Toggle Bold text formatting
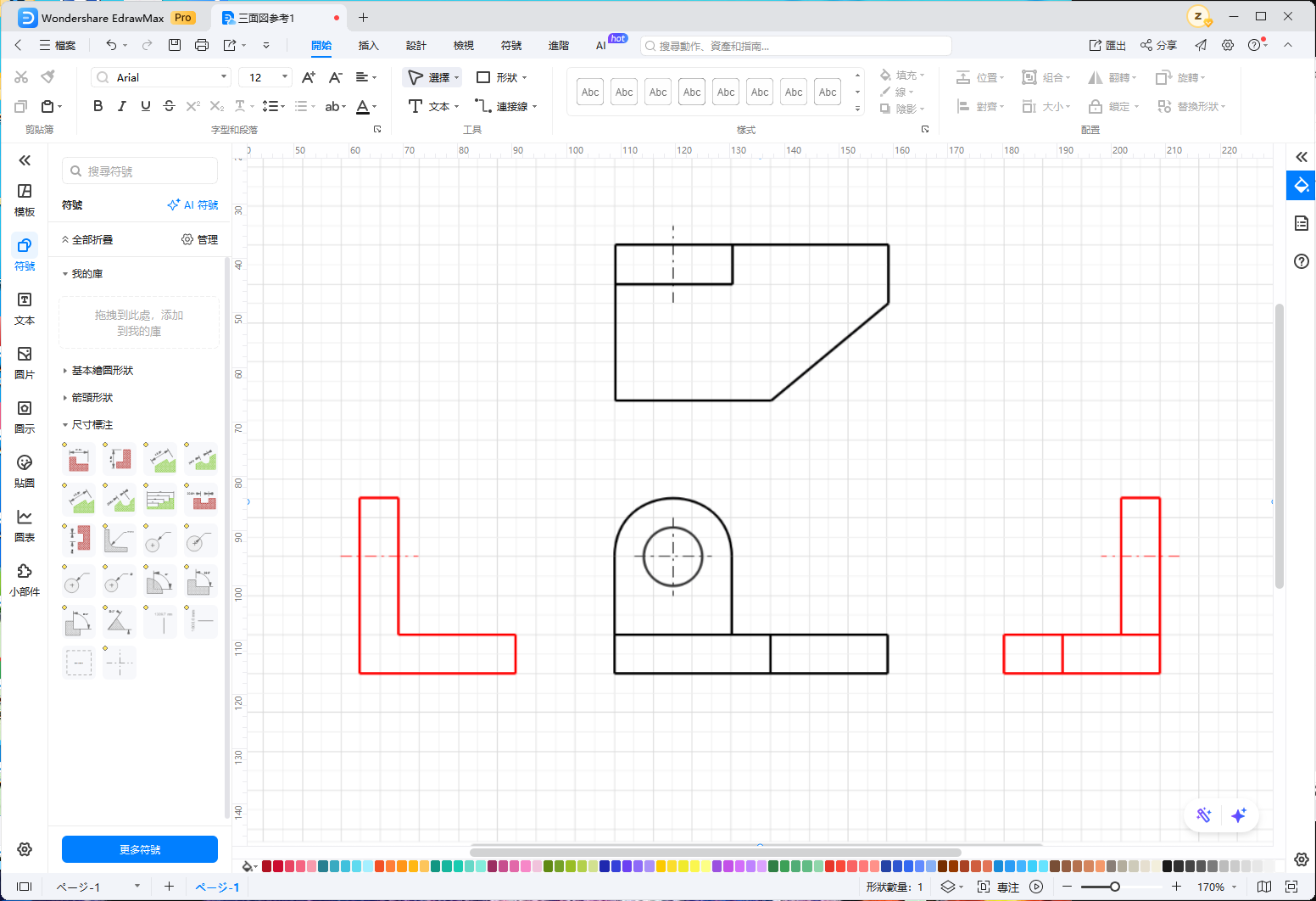Viewport: 1316px width, 901px height. tap(98, 106)
